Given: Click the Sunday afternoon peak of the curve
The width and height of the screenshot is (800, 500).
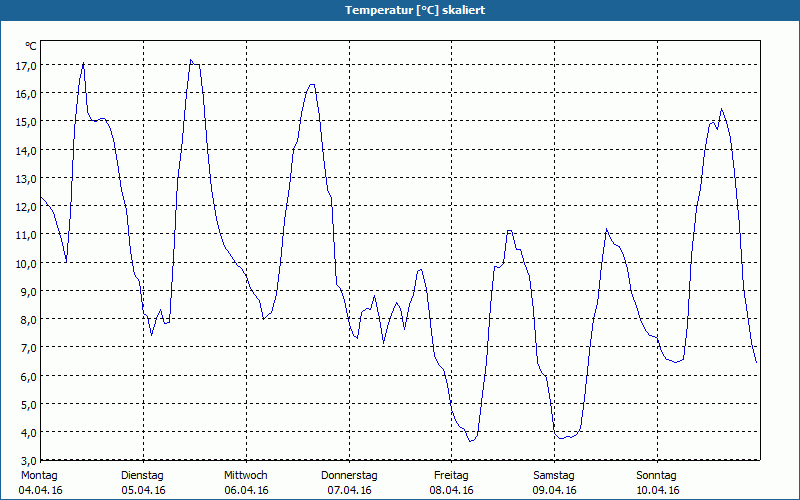Looking at the screenshot, I should coord(721,109).
